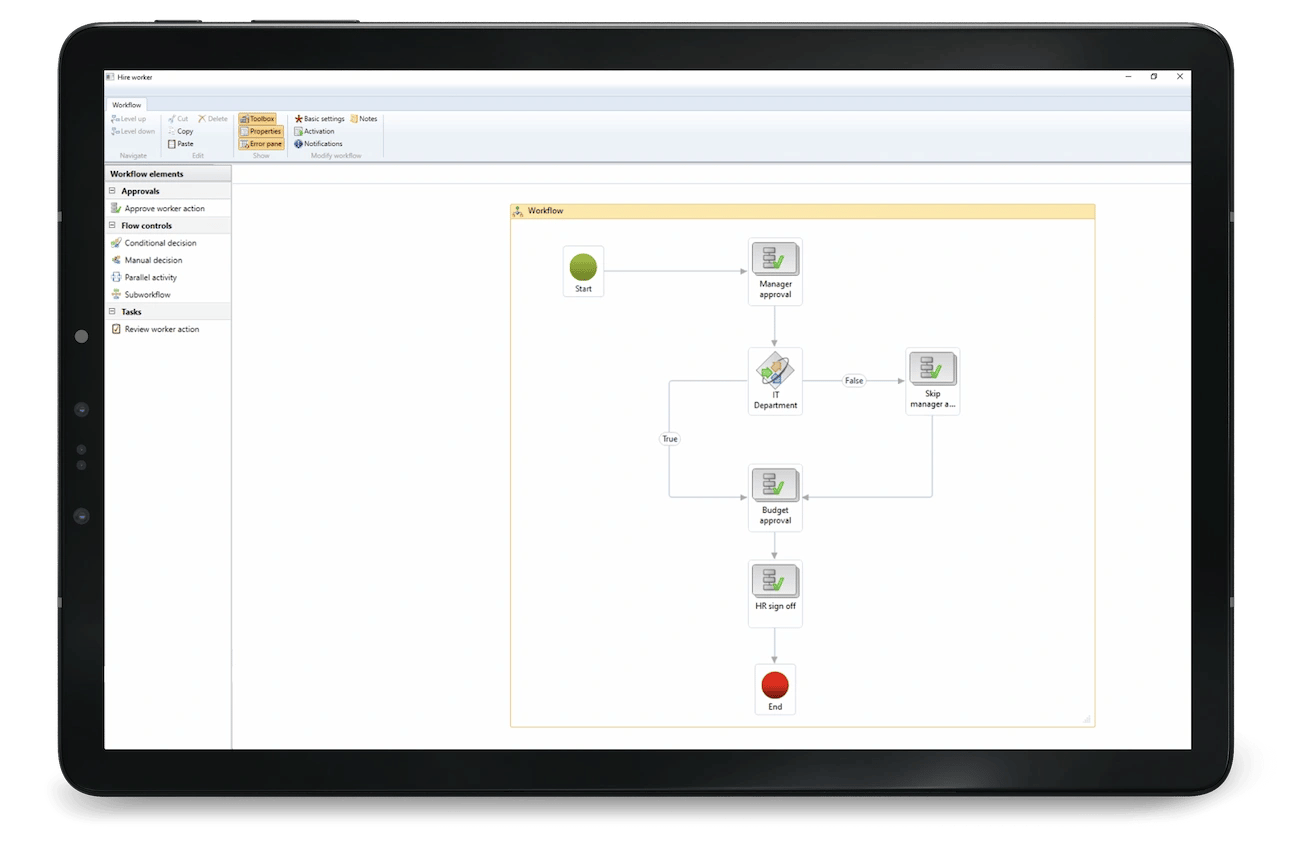Toggle the Properties pane visibility
This screenshot has width=1300, height=851.
pos(261,131)
